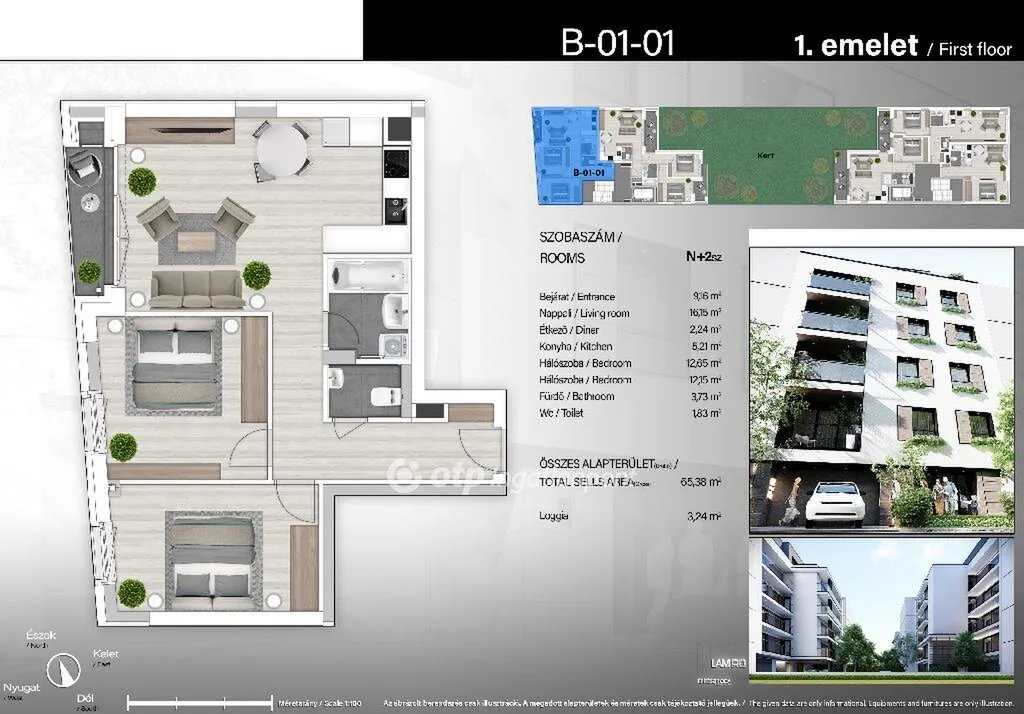Click the "65,38 m²" total area value
1024x714 pixels.
pos(701,482)
